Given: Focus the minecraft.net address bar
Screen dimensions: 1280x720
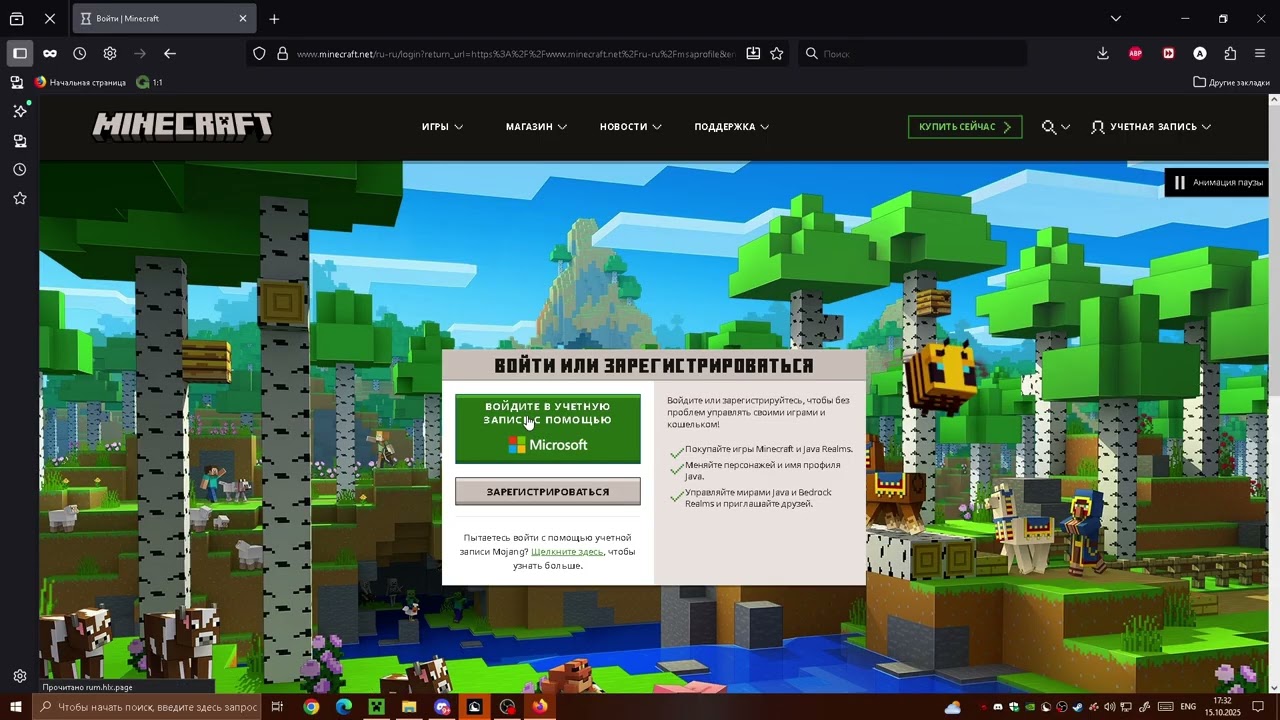Looking at the screenshot, I should (x=515, y=54).
